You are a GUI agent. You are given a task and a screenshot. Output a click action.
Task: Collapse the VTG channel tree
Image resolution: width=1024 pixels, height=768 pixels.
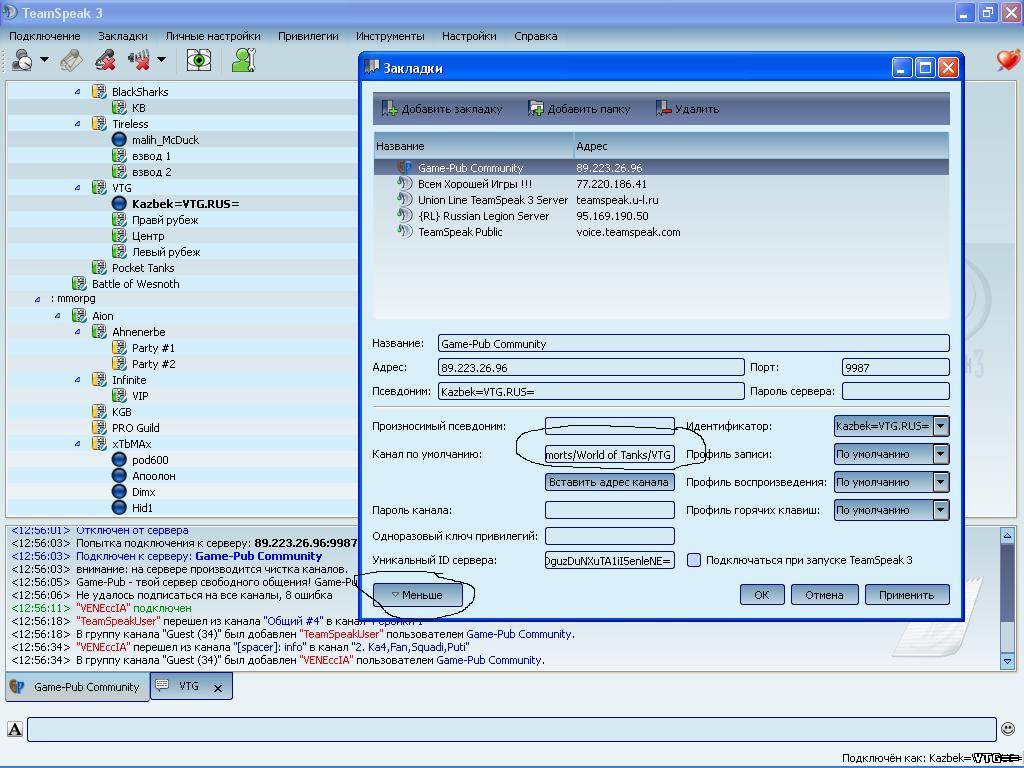coord(78,187)
